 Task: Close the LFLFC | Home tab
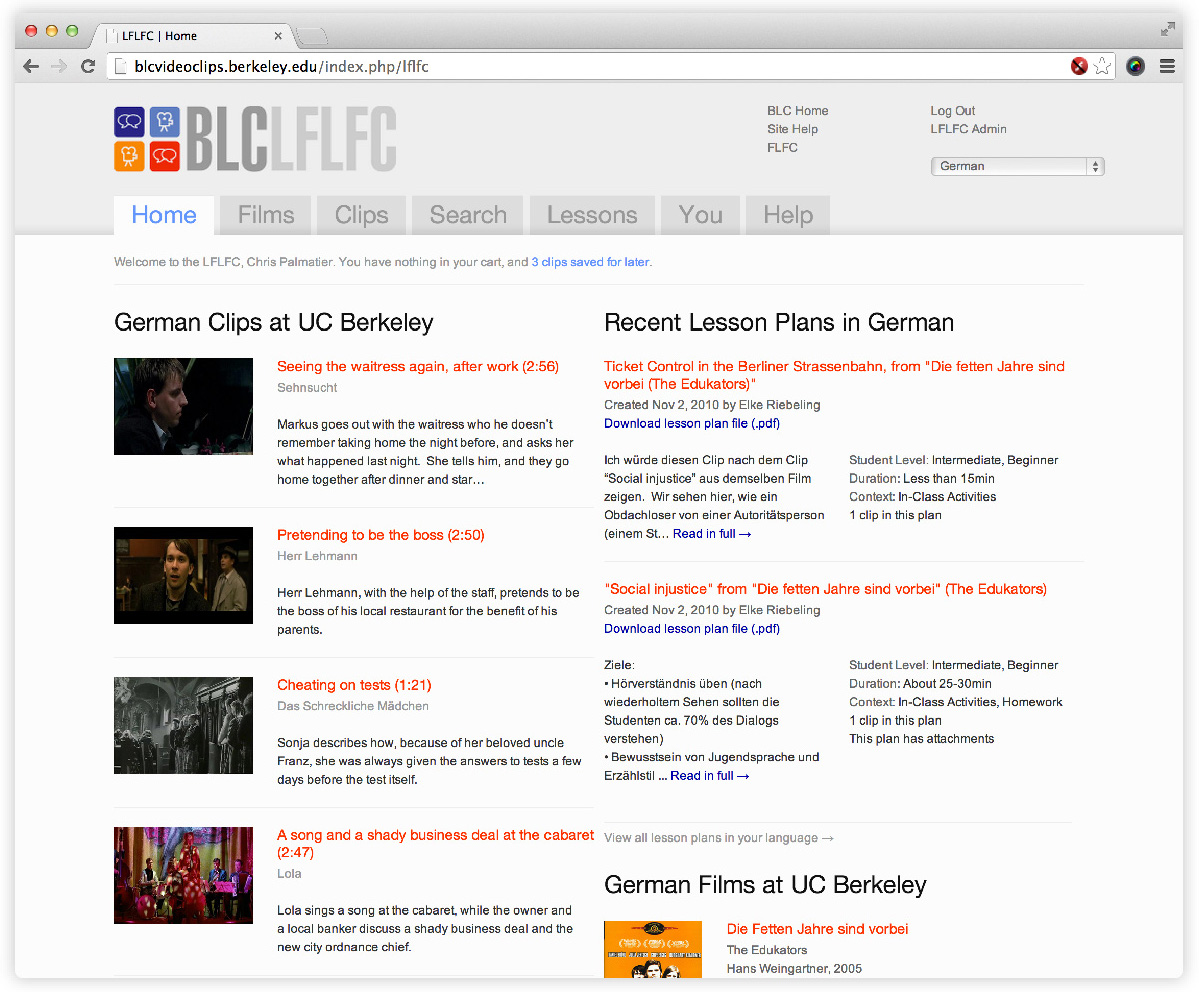278,36
